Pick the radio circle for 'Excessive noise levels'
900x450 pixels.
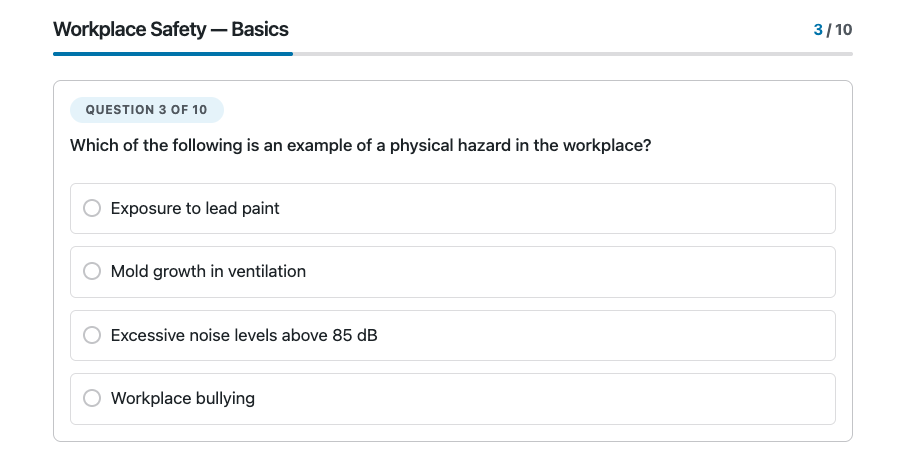coord(92,335)
